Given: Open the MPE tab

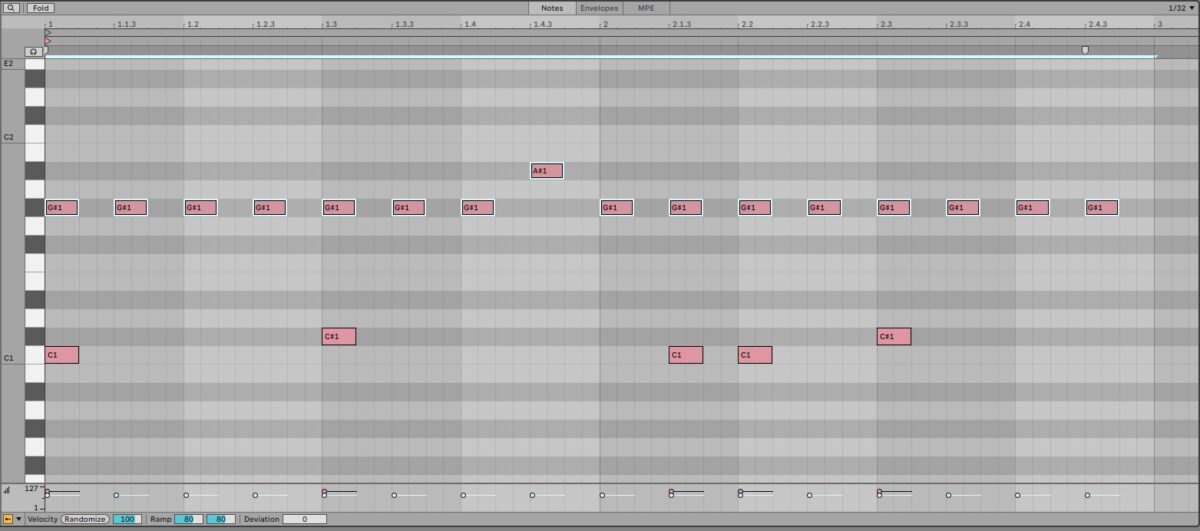Looking at the screenshot, I should [646, 8].
